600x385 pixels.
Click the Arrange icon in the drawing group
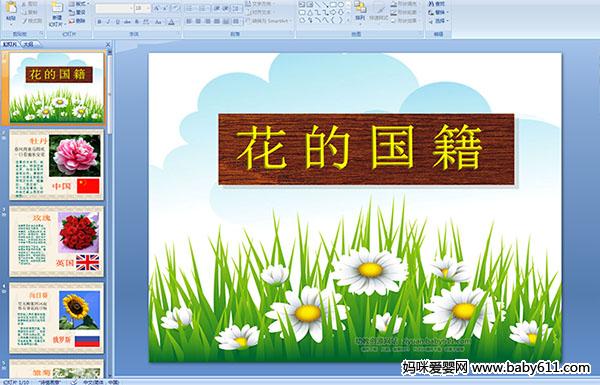[360, 10]
